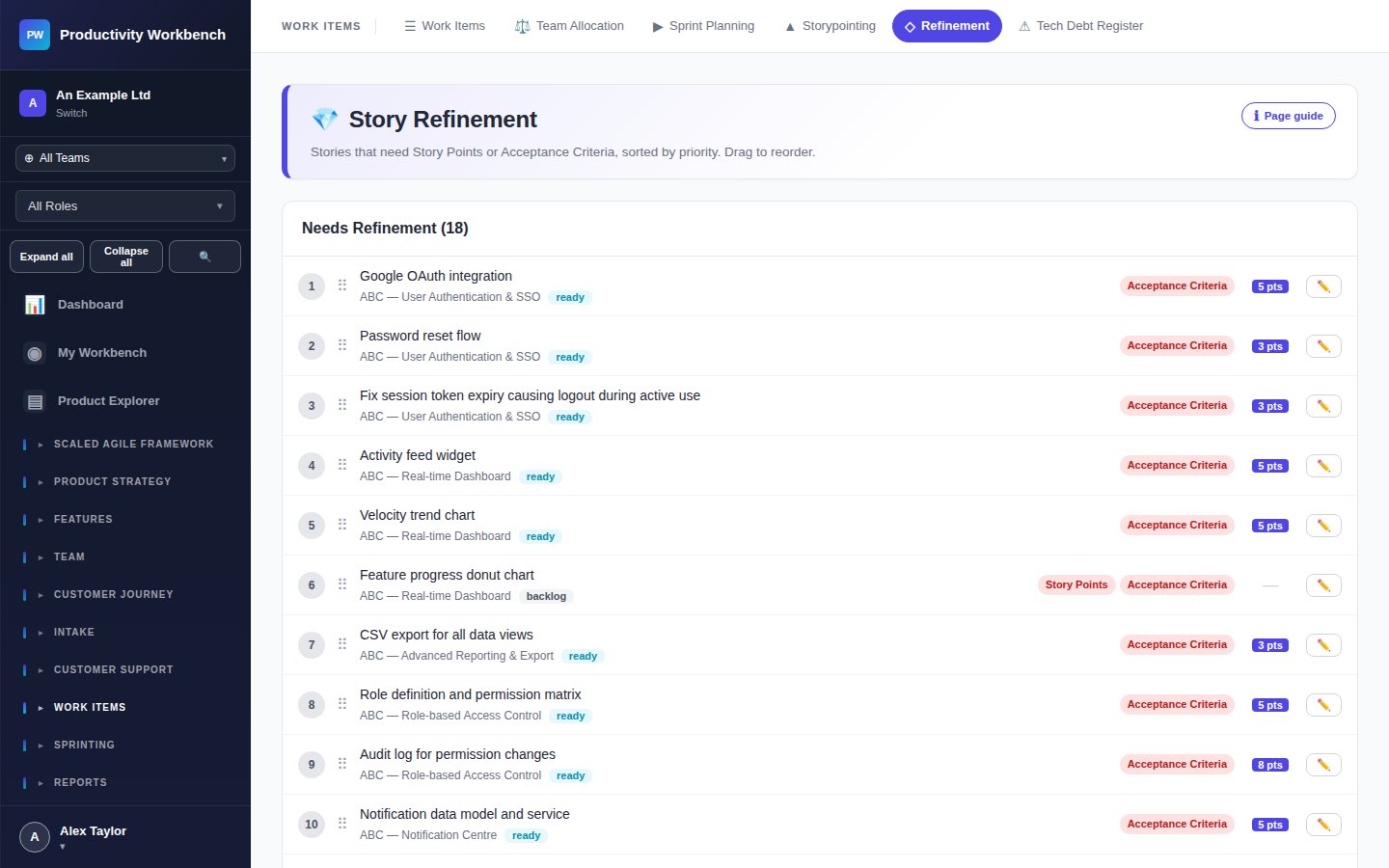Image resolution: width=1389 pixels, height=868 pixels.
Task: Edit Notification data model and service story
Action: [x=1323, y=825]
